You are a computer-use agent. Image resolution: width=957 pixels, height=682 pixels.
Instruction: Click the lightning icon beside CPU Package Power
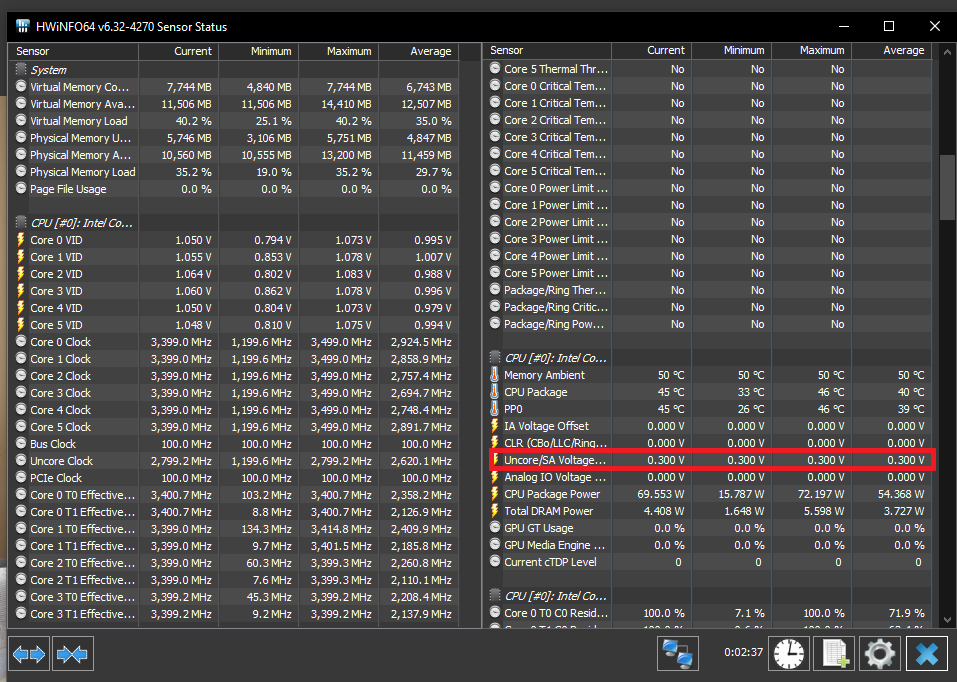point(494,493)
